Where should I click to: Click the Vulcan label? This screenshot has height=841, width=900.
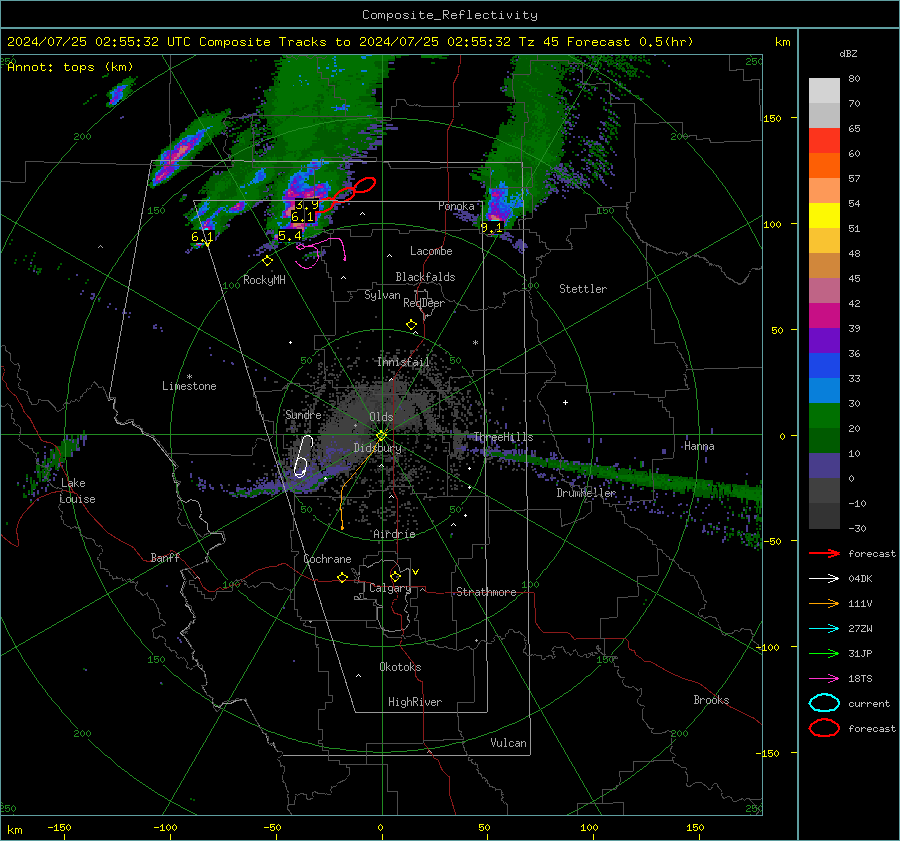[x=509, y=743]
